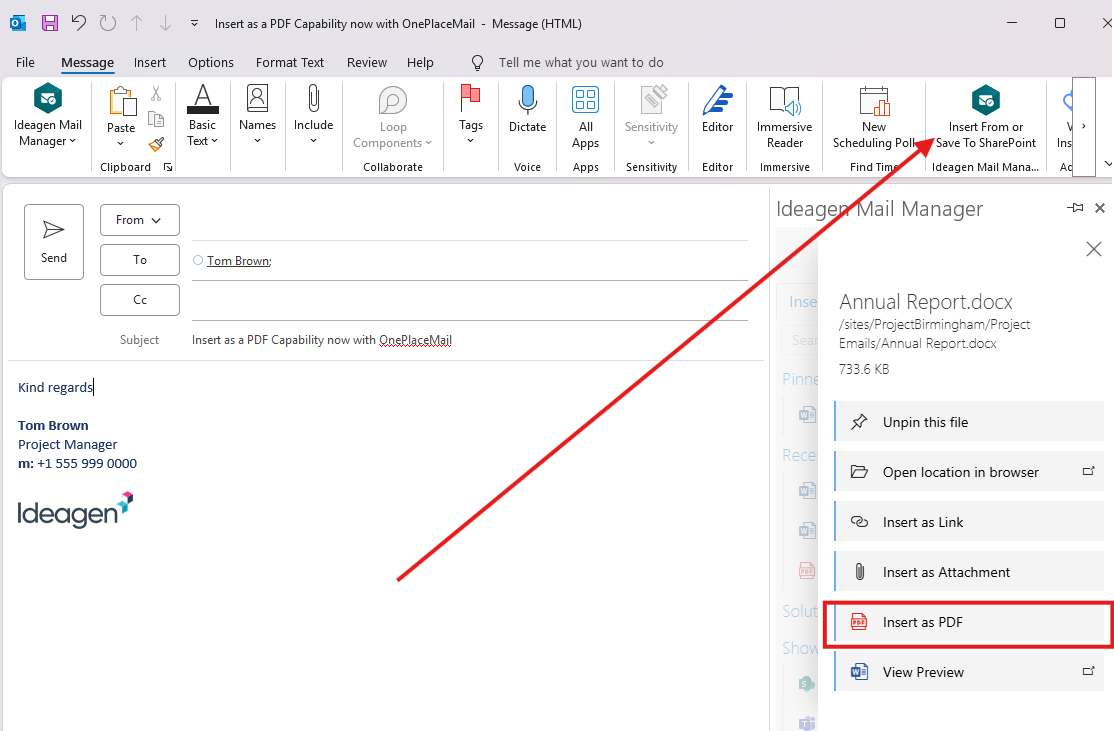Click View Preview
1114x731 pixels.
(x=969, y=672)
